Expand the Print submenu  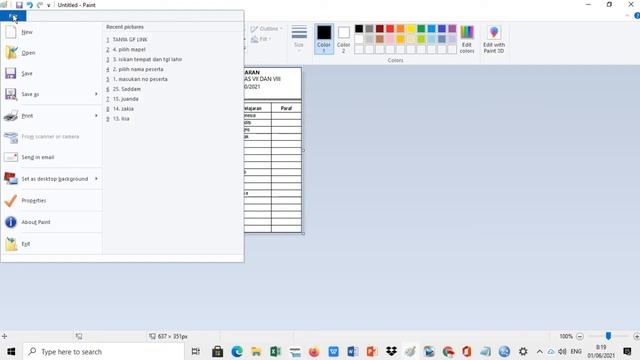[96, 116]
